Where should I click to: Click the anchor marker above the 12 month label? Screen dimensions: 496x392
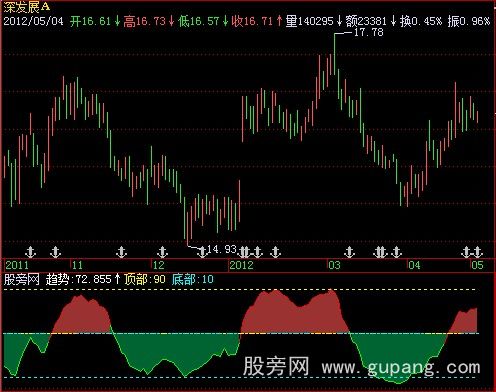tap(162, 252)
